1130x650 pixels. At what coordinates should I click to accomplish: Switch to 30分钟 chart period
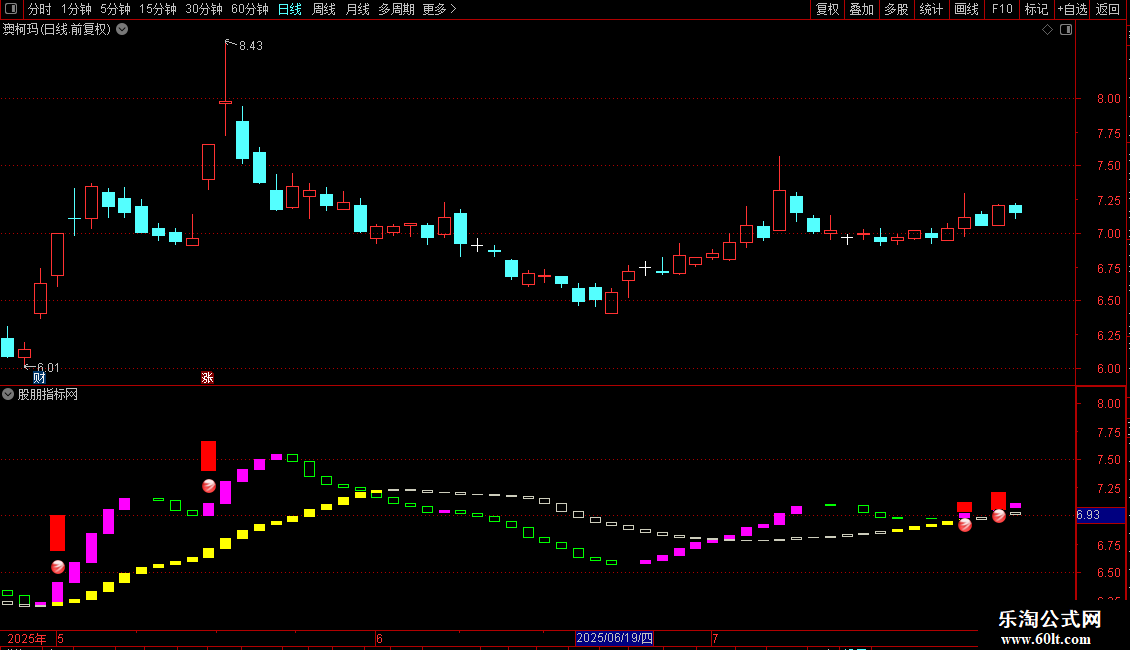click(204, 9)
